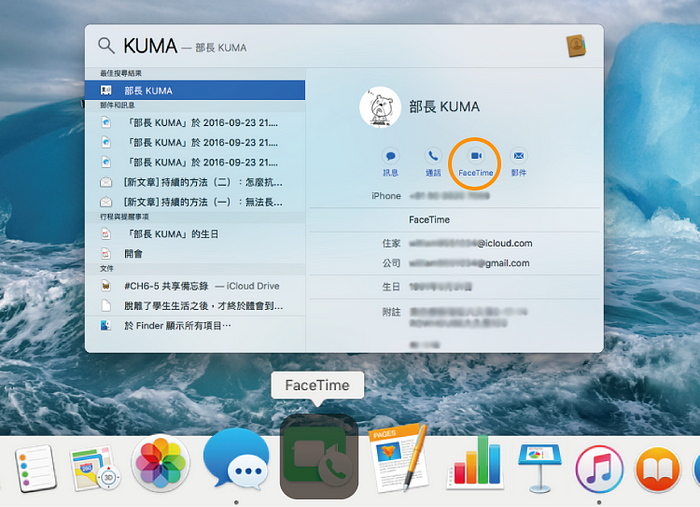Click the 生日 birthday value

440,287
